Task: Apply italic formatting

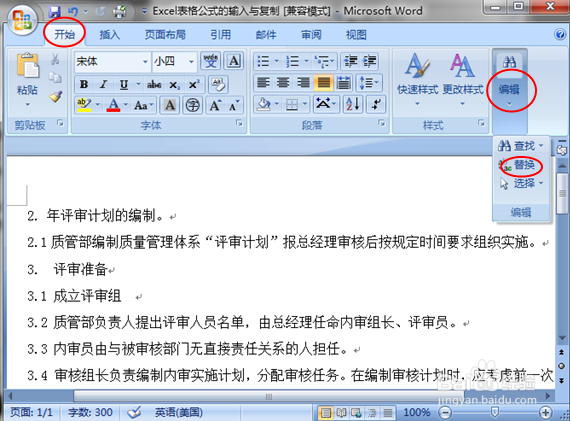Action: pyautogui.click(x=104, y=85)
